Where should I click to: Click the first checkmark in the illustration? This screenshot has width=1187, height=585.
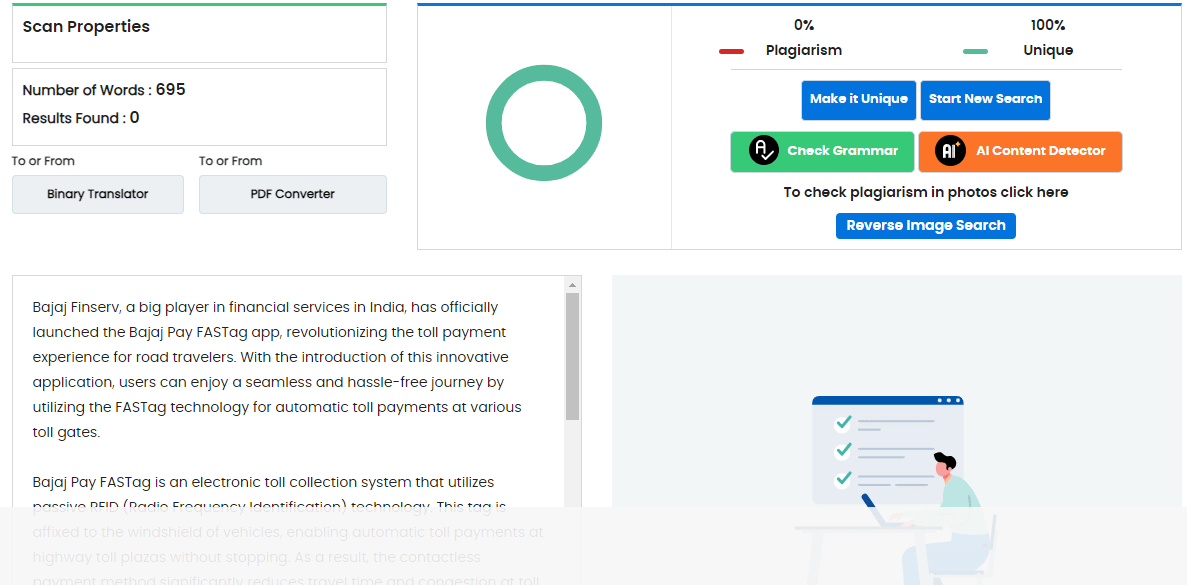coord(843,423)
